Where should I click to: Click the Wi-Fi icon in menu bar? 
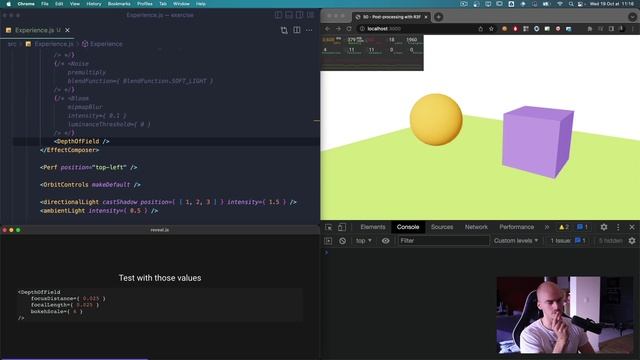pyautogui.click(x=560, y=4)
